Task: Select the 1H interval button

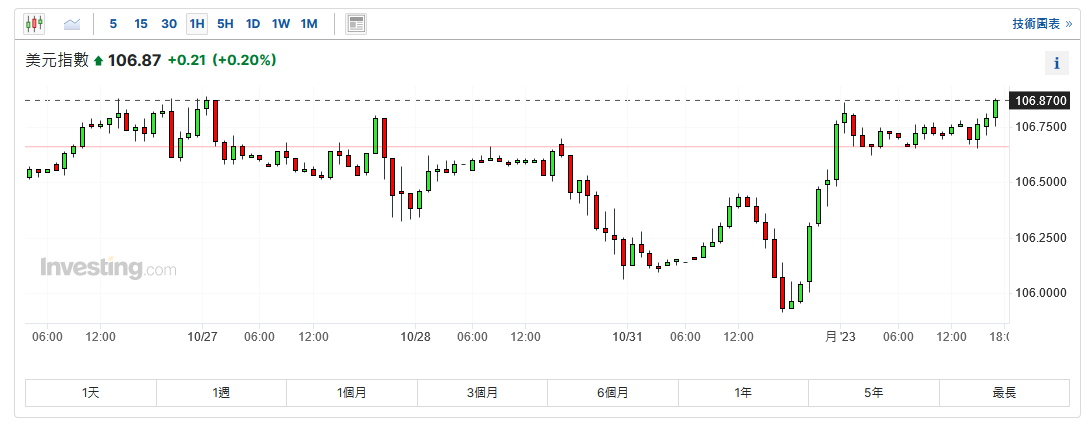Action: 197,23
